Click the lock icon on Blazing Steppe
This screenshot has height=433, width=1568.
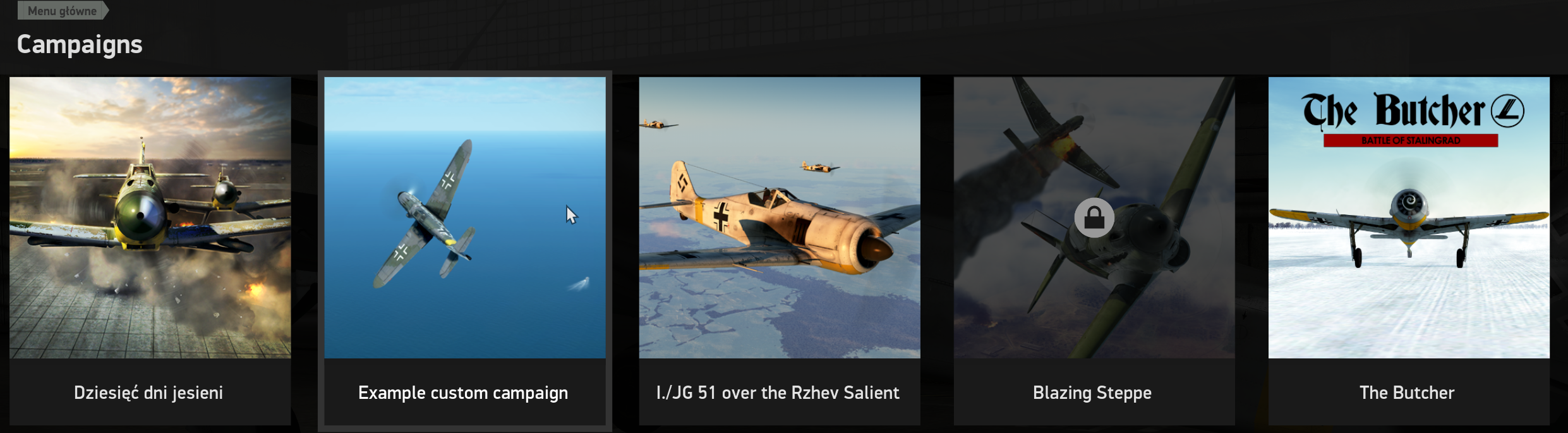[1094, 218]
